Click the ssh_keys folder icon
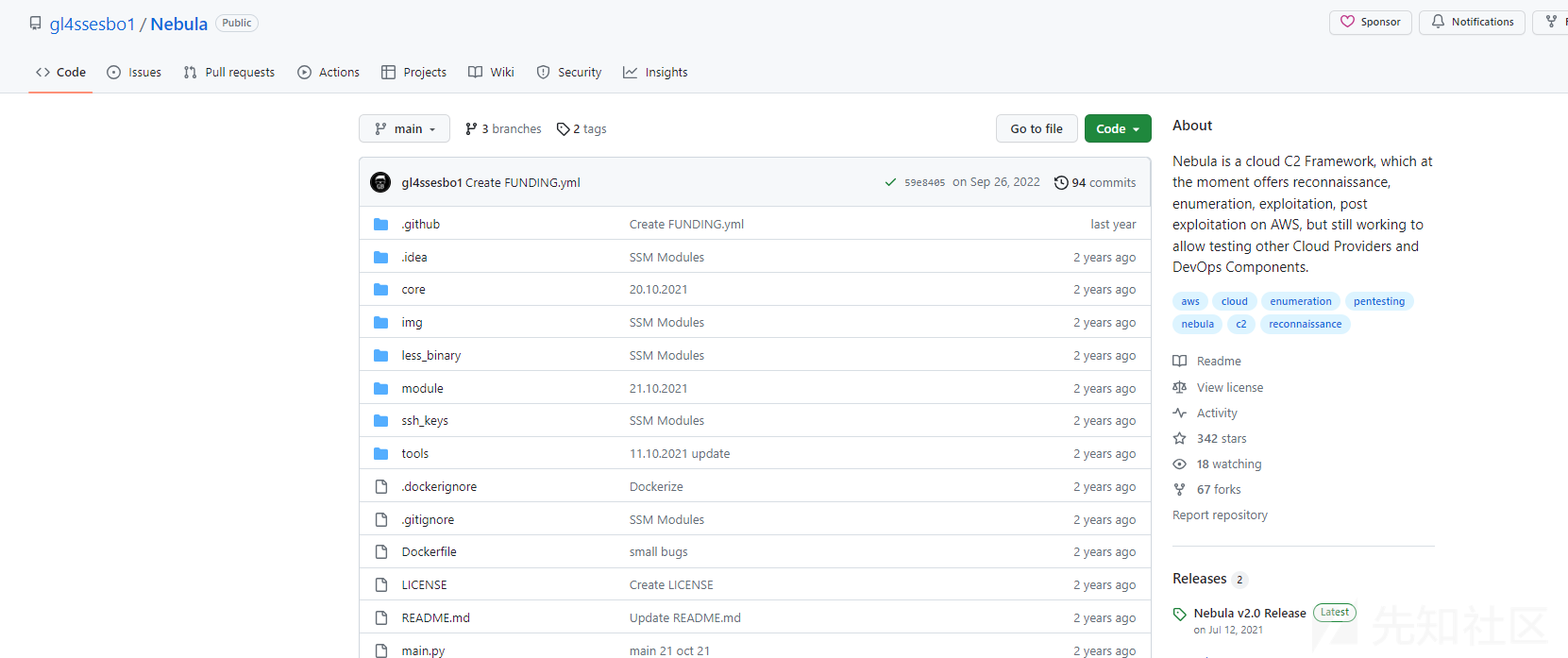 (381, 421)
